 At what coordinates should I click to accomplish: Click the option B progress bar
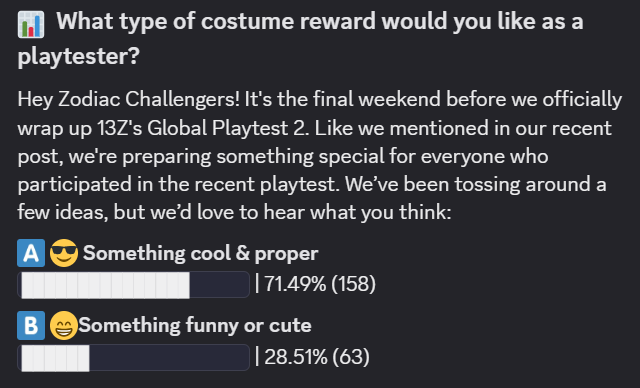(x=133, y=357)
